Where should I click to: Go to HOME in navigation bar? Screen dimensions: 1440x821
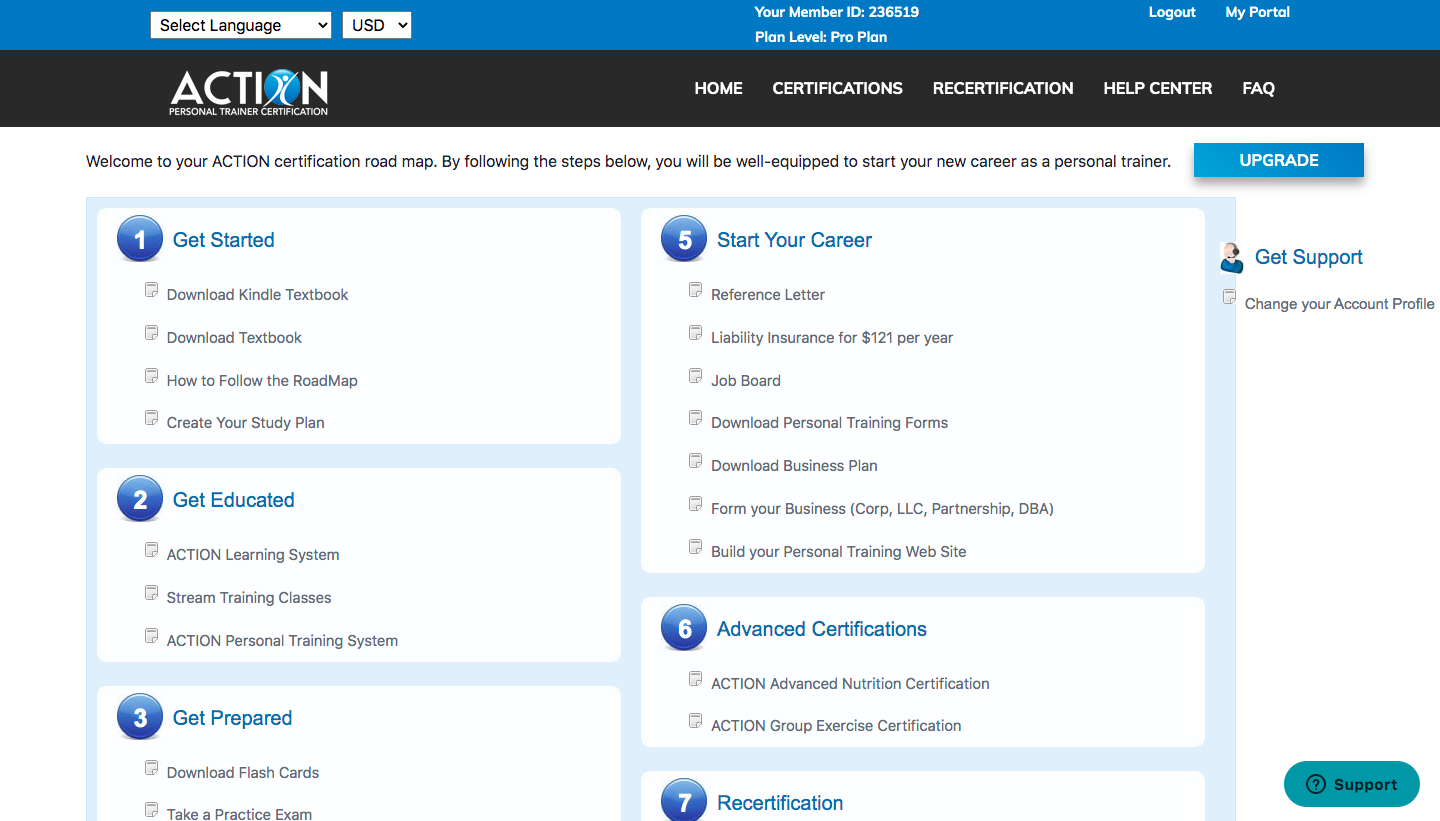718,88
